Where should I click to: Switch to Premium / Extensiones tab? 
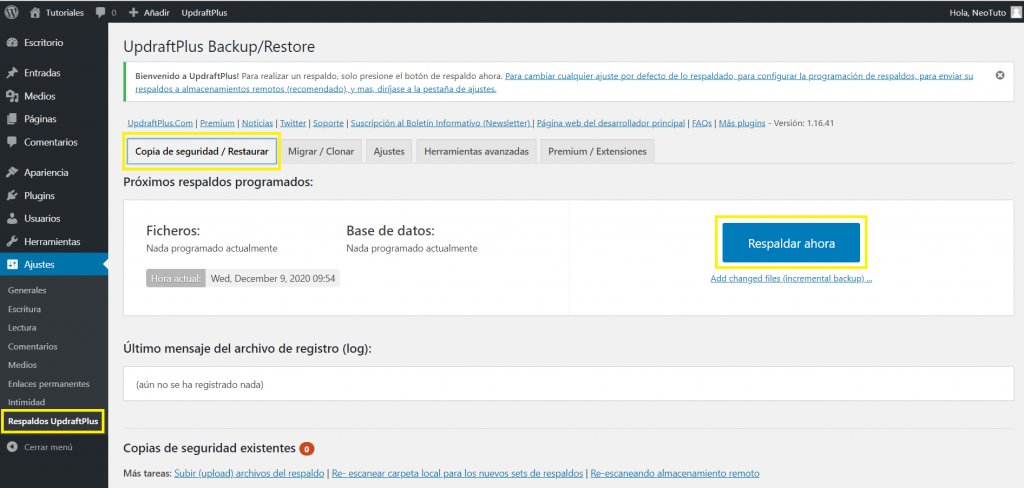point(598,151)
